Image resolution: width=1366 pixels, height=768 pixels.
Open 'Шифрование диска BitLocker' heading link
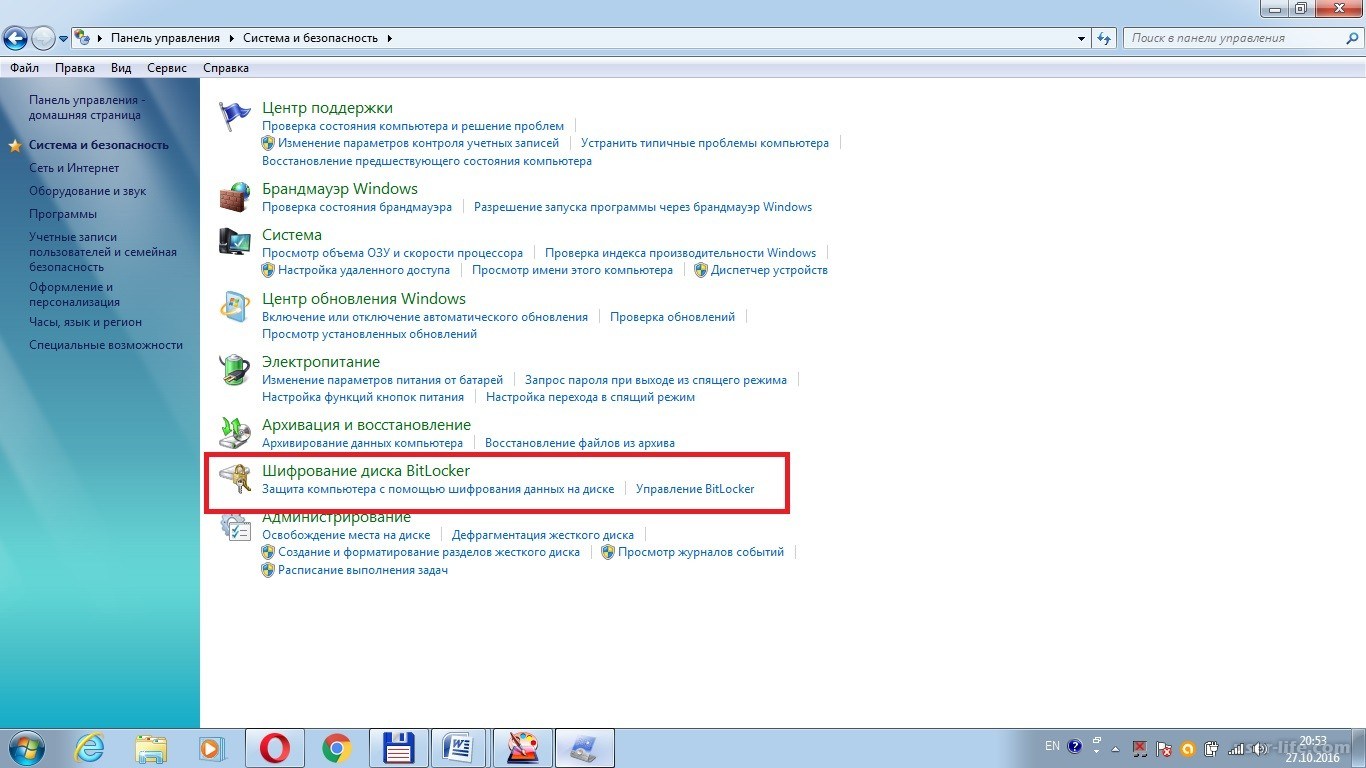coord(366,470)
